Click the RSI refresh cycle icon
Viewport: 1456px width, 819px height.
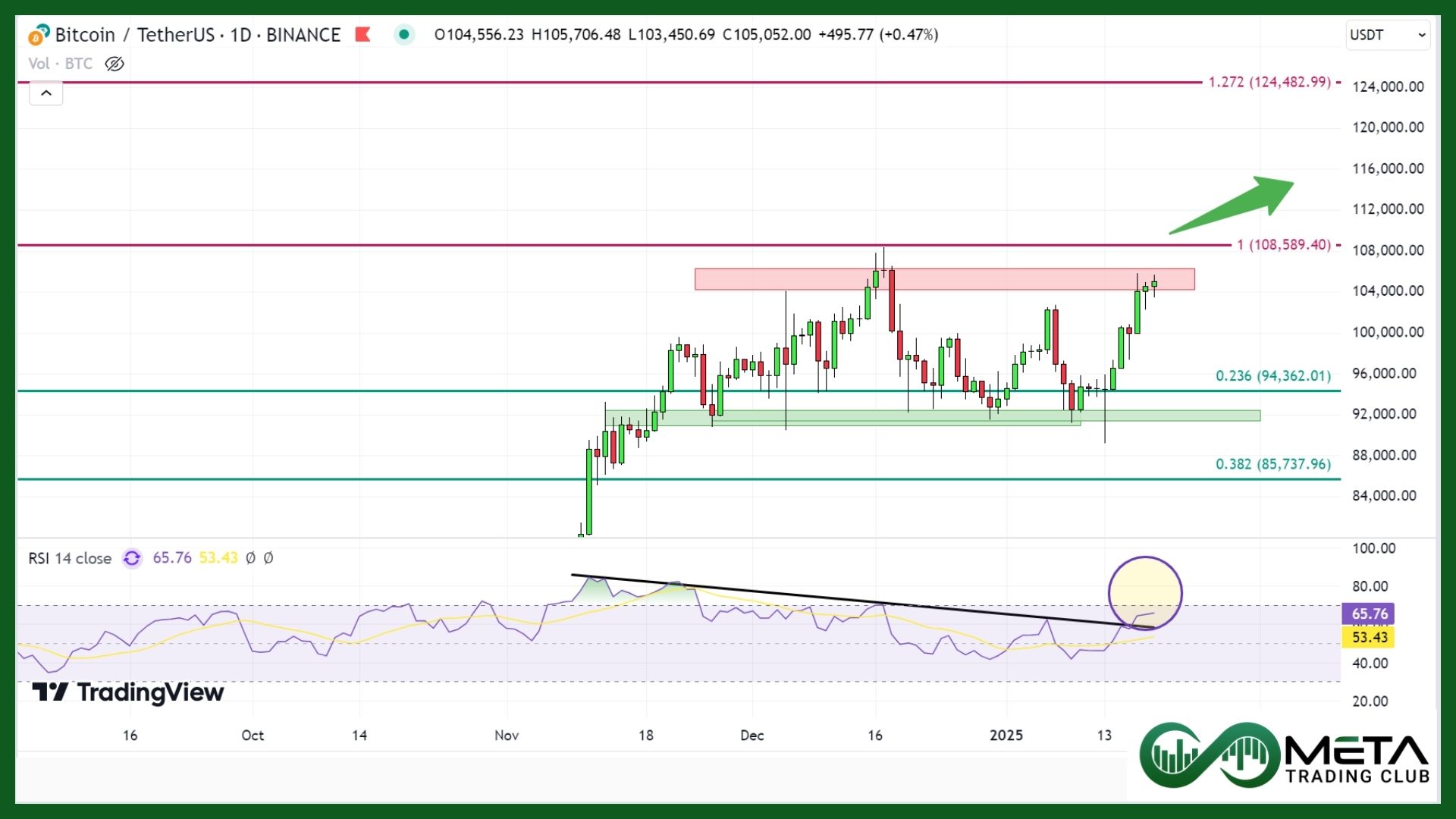tap(132, 558)
